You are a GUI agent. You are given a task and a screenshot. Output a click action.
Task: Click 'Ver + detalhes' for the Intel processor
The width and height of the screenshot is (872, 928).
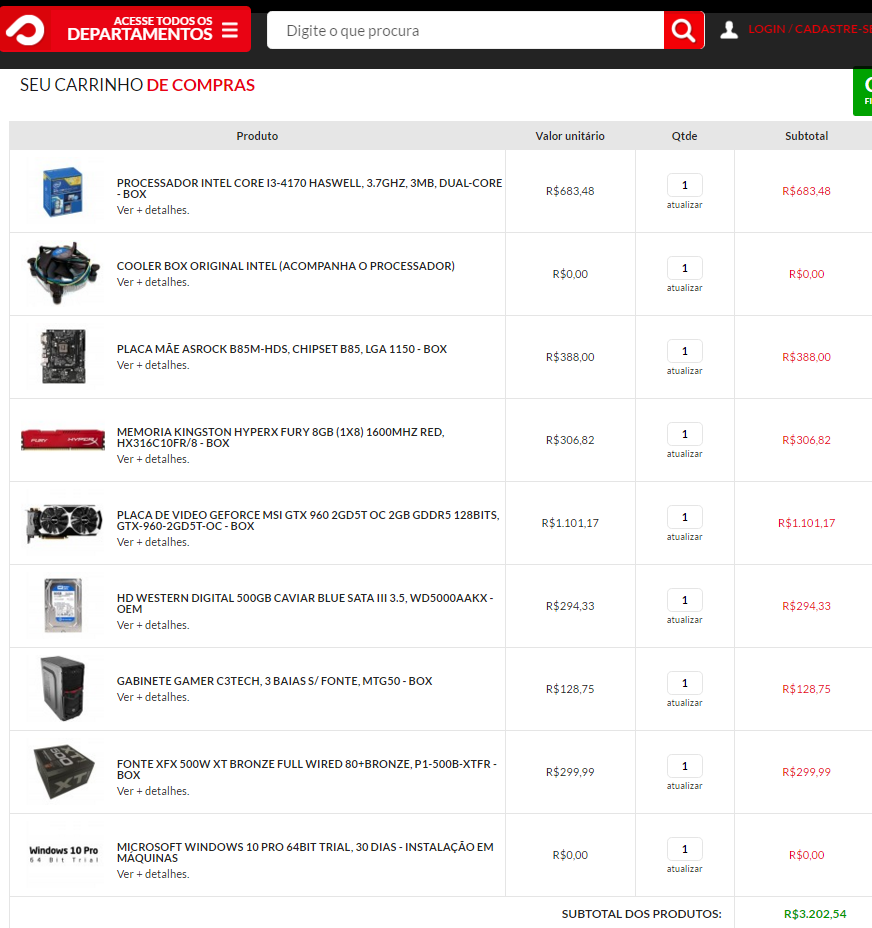pyautogui.click(x=153, y=210)
